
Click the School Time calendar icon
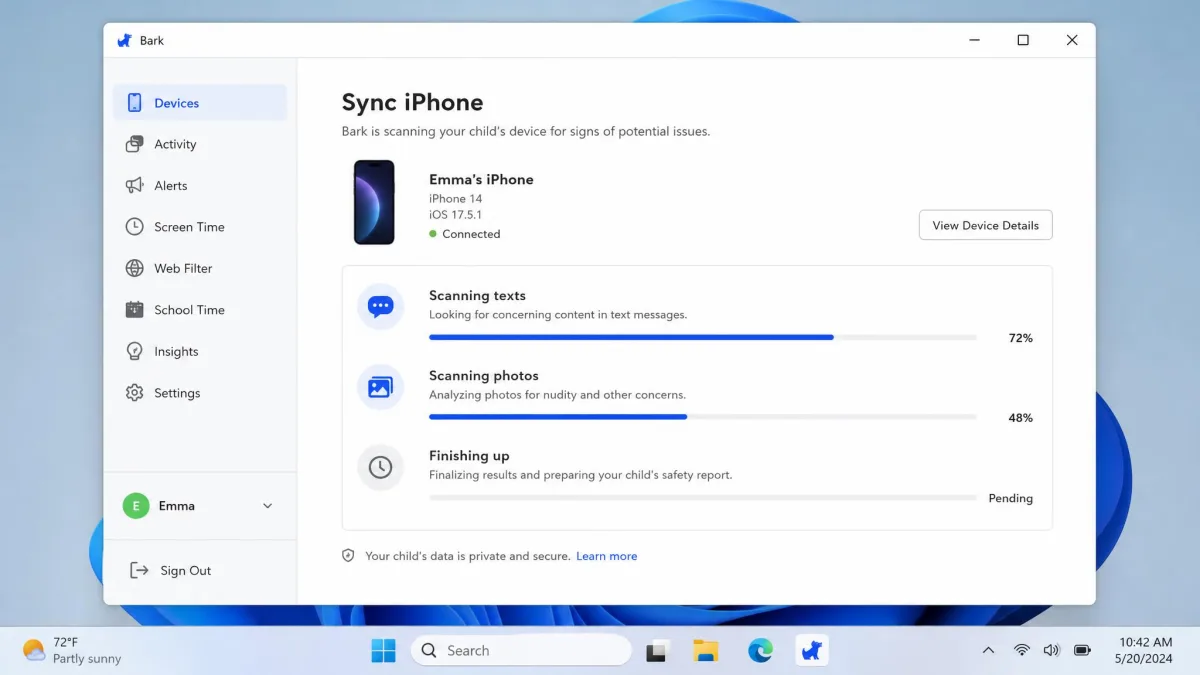pos(134,310)
